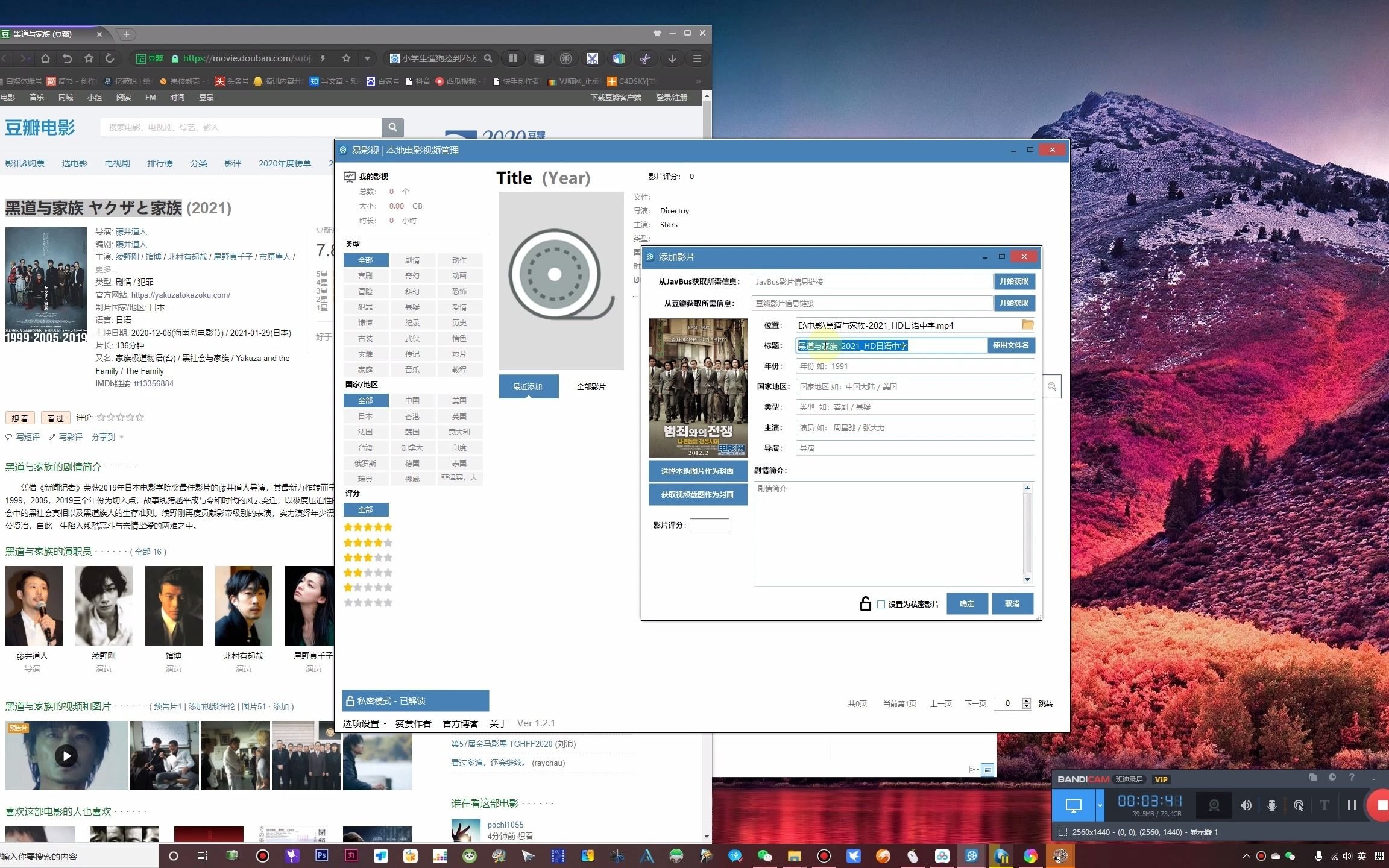This screenshot has height=868, width=1389.
Task: Select the 全部 rating filter
Action: pyautogui.click(x=365, y=509)
